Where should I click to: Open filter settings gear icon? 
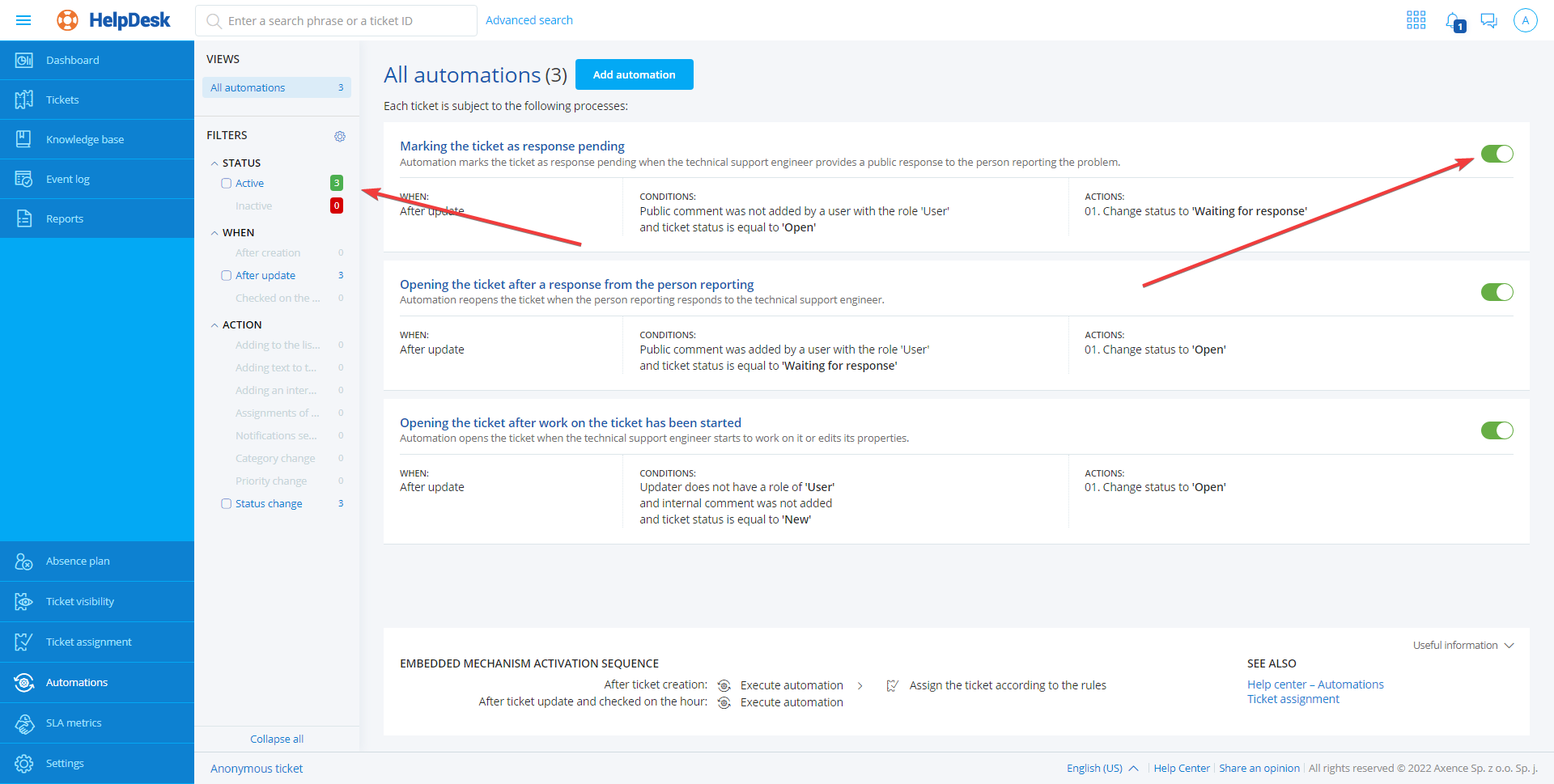coord(340,136)
